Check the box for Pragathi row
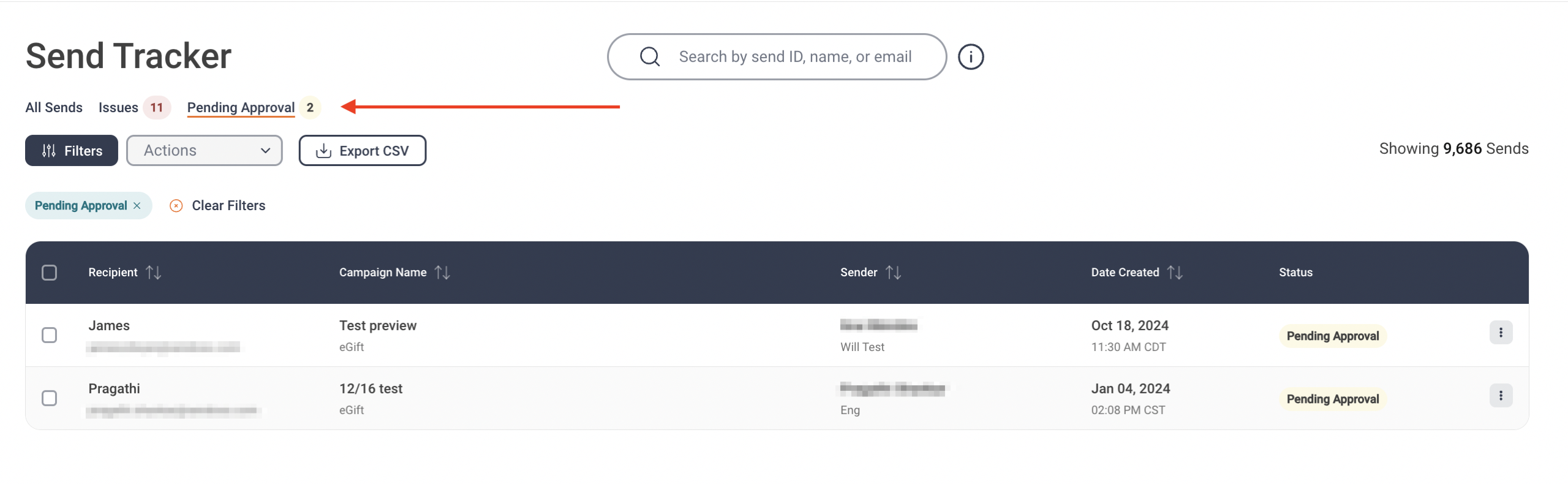Image resolution: width=1568 pixels, height=484 pixels. point(50,398)
